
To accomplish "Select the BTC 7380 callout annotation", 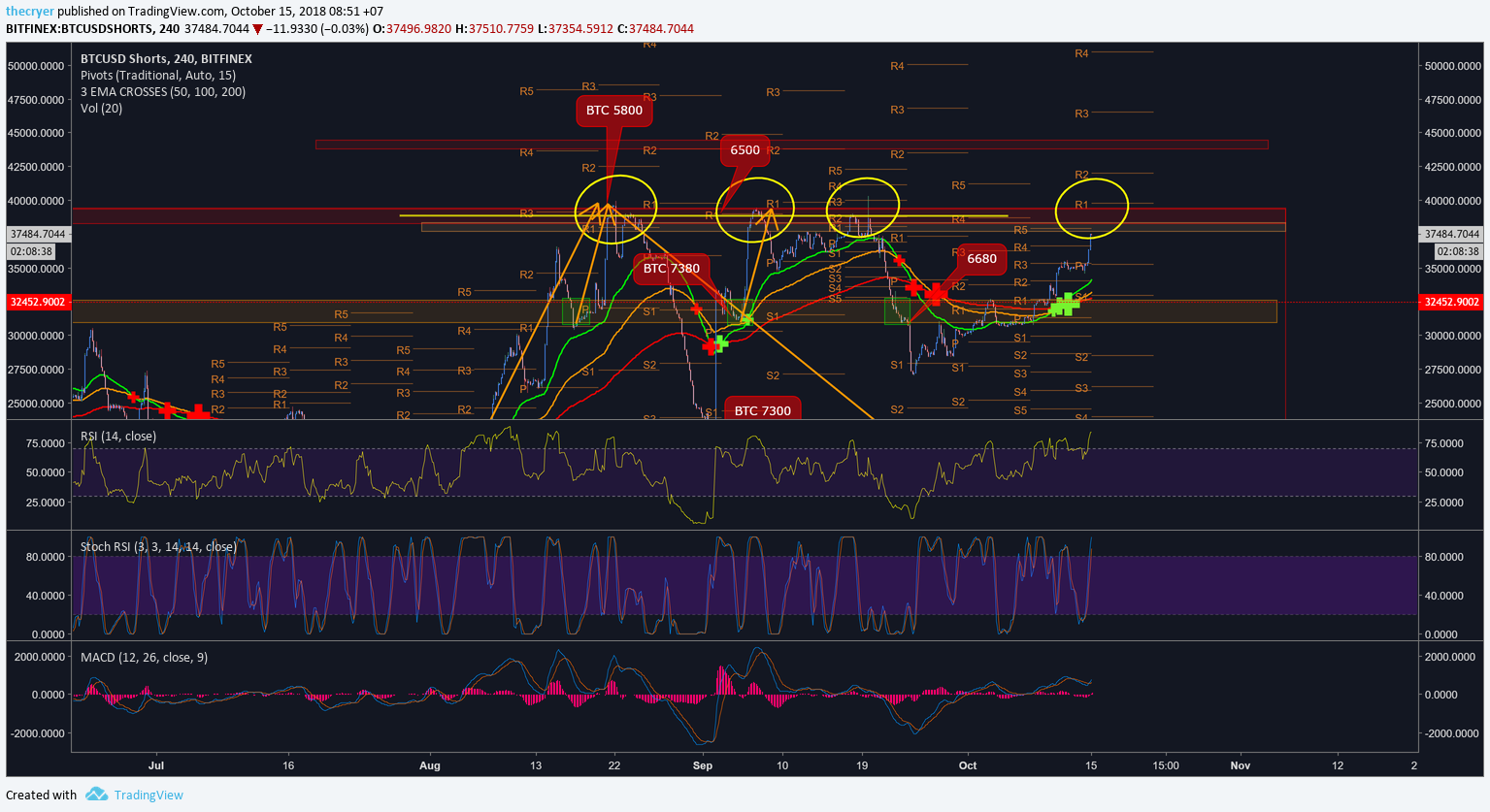I will click(671, 269).
